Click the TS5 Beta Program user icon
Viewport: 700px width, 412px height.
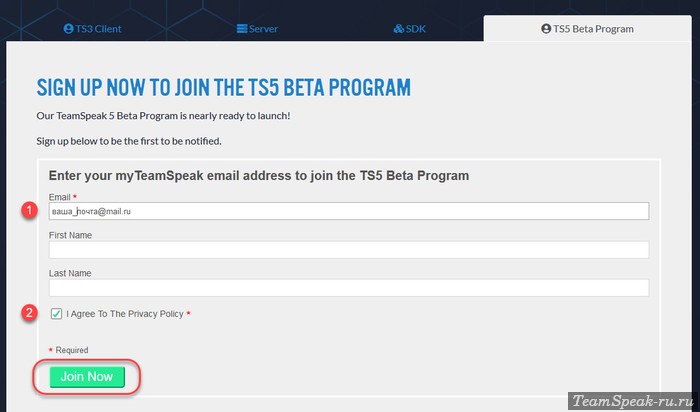(546, 29)
